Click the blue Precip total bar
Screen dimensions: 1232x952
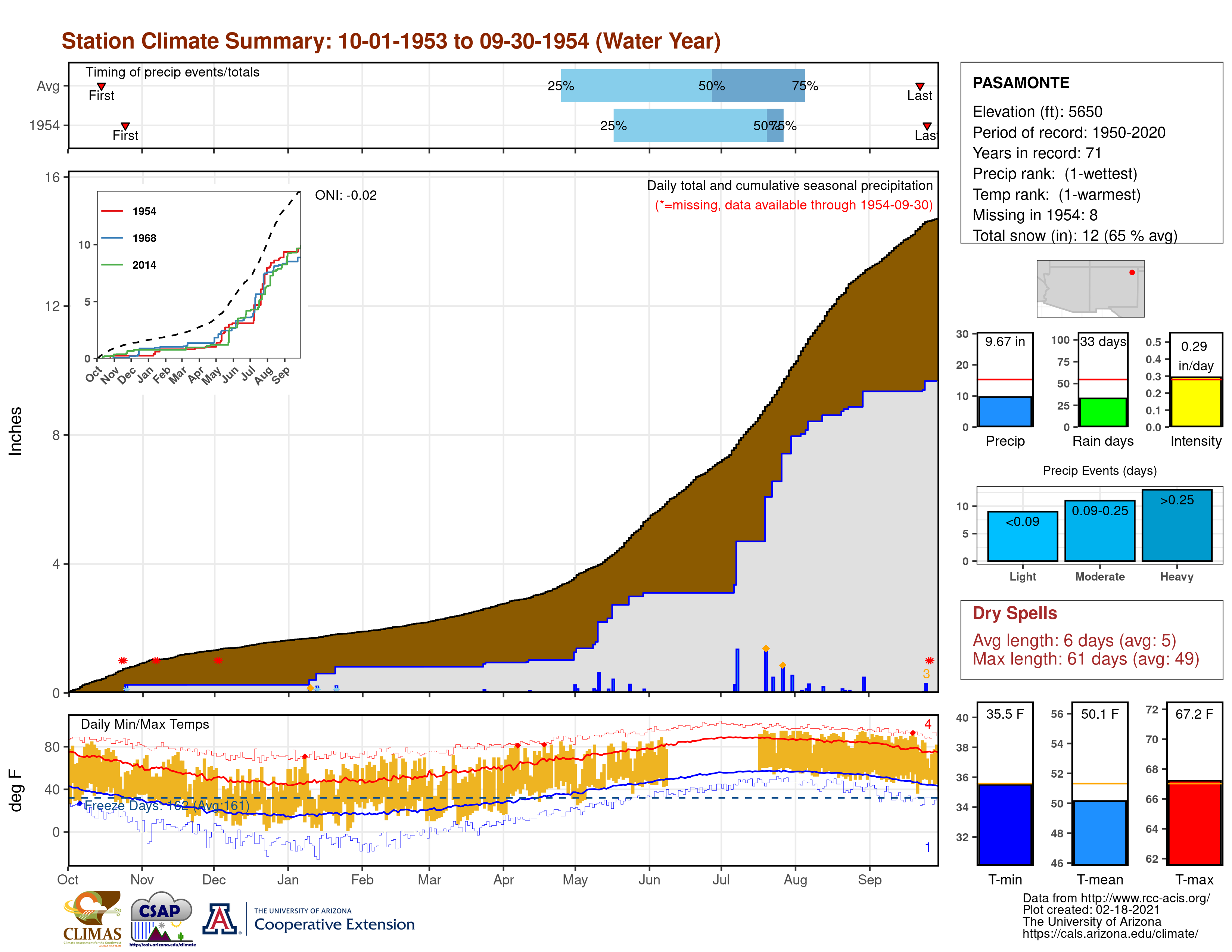(1005, 411)
